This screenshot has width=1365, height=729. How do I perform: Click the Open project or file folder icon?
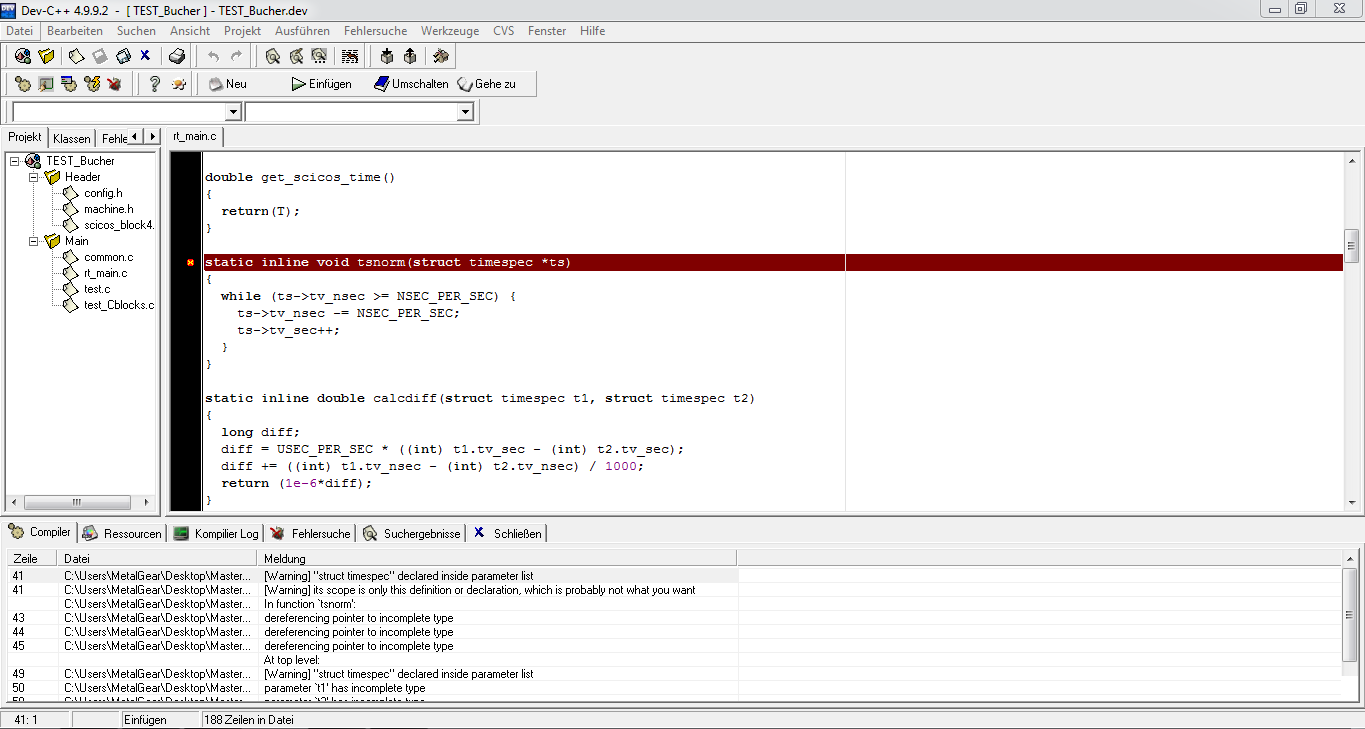[46, 57]
